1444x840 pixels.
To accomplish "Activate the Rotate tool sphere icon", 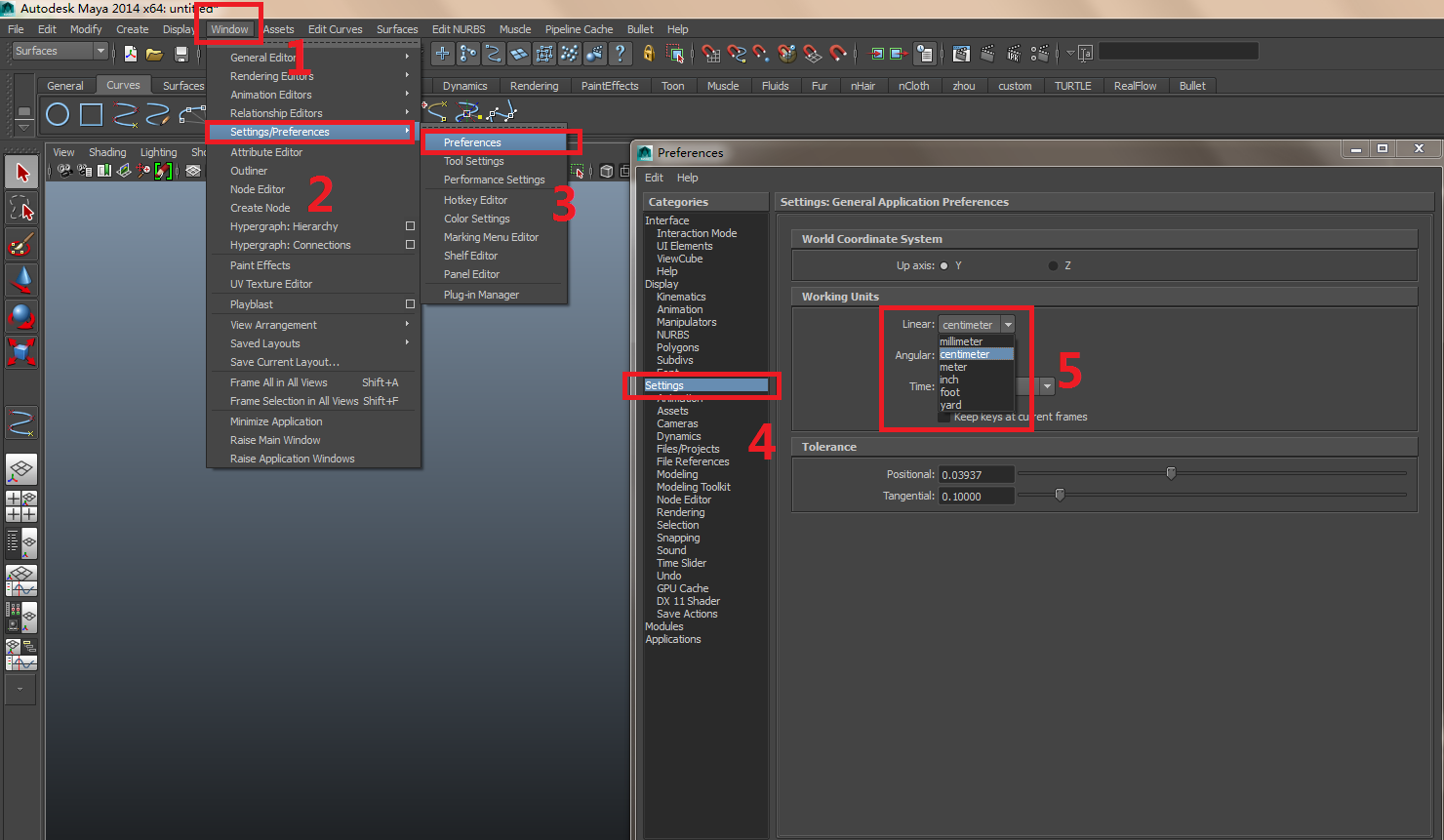I will pos(21,315).
